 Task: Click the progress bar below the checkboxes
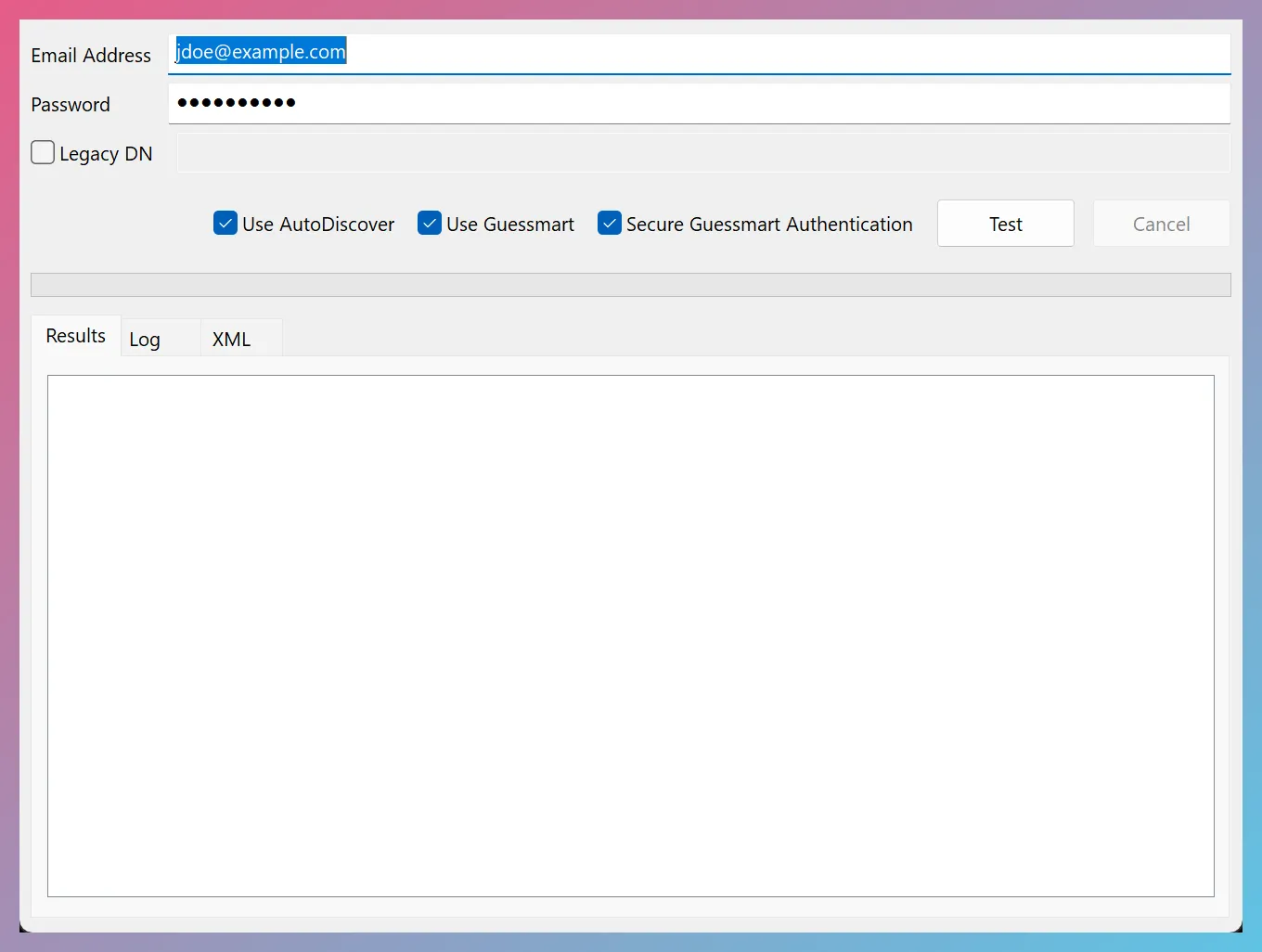coord(631,285)
